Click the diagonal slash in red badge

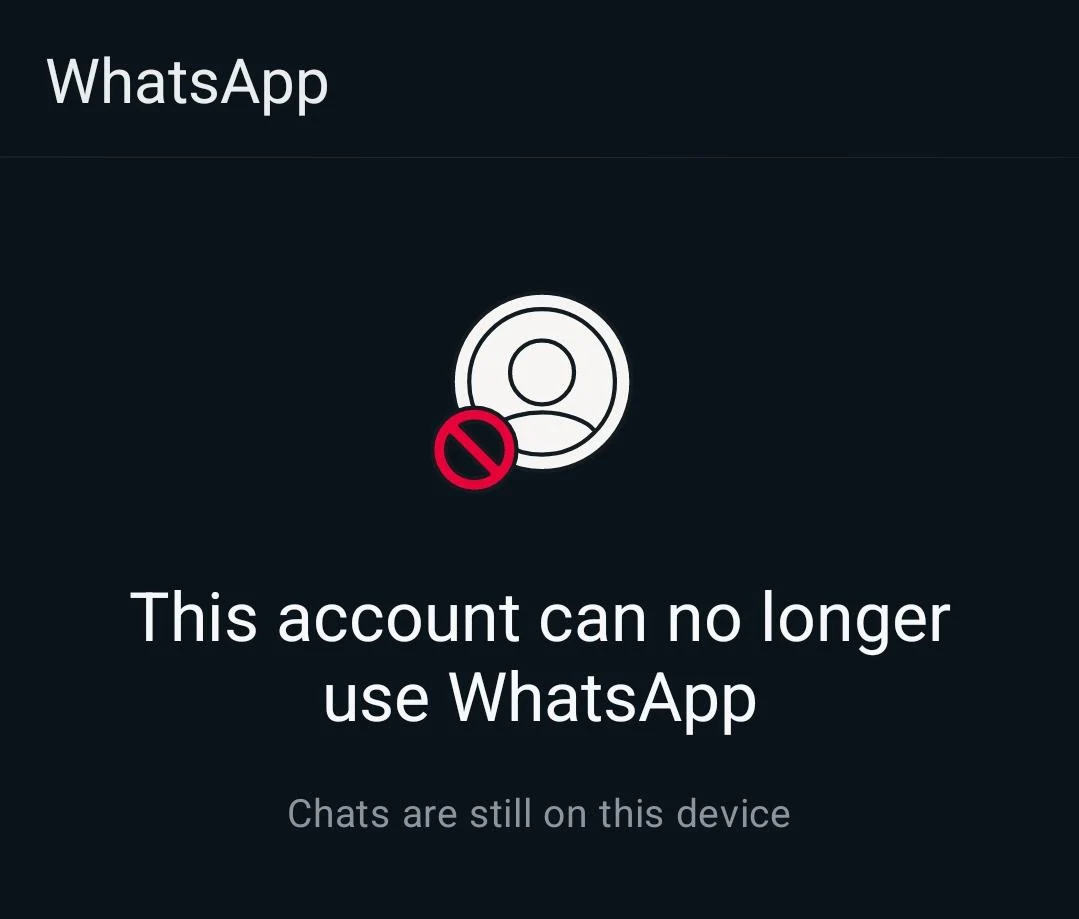pyautogui.click(x=476, y=448)
